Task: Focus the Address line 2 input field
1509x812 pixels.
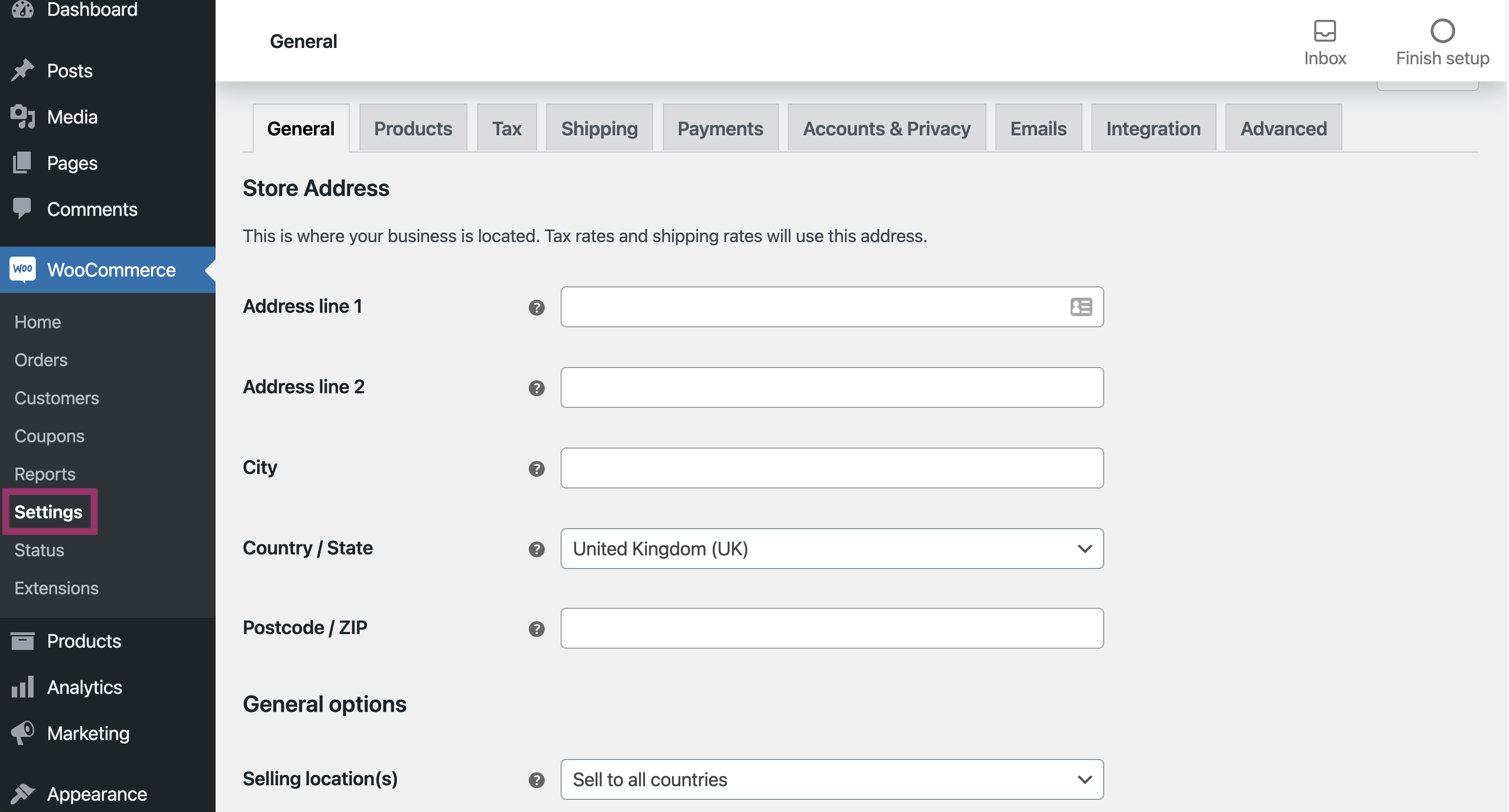Action: pos(831,387)
